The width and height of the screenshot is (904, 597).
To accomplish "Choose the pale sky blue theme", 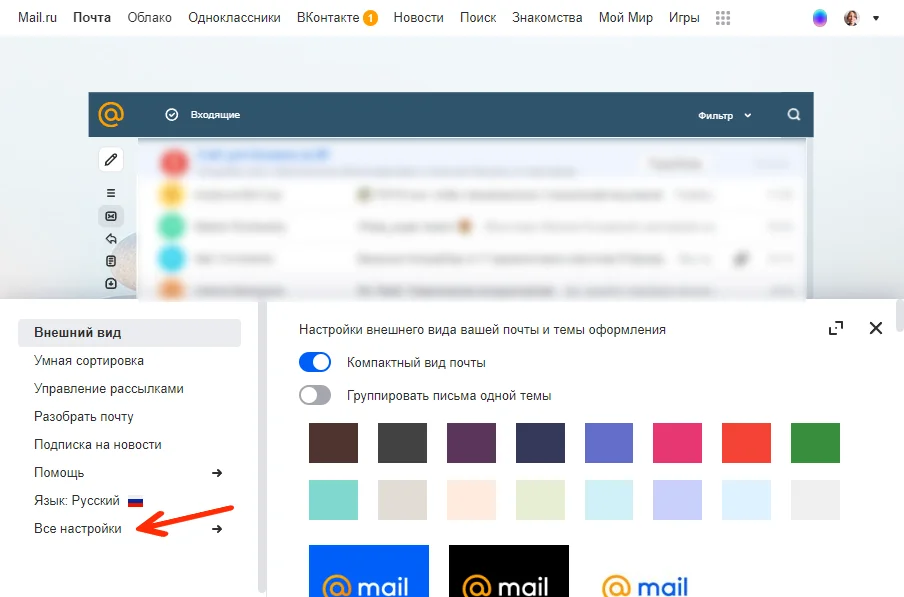I will click(746, 500).
